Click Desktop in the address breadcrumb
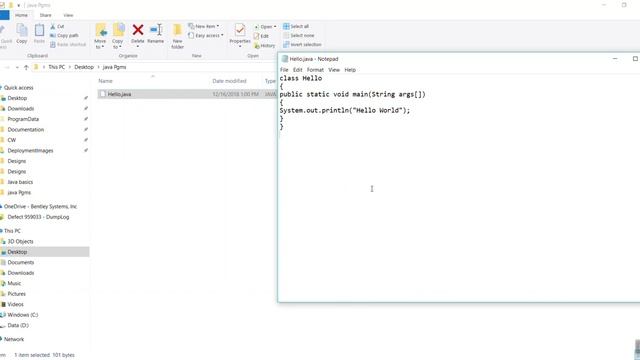This screenshot has height=360, width=640. (x=84, y=67)
